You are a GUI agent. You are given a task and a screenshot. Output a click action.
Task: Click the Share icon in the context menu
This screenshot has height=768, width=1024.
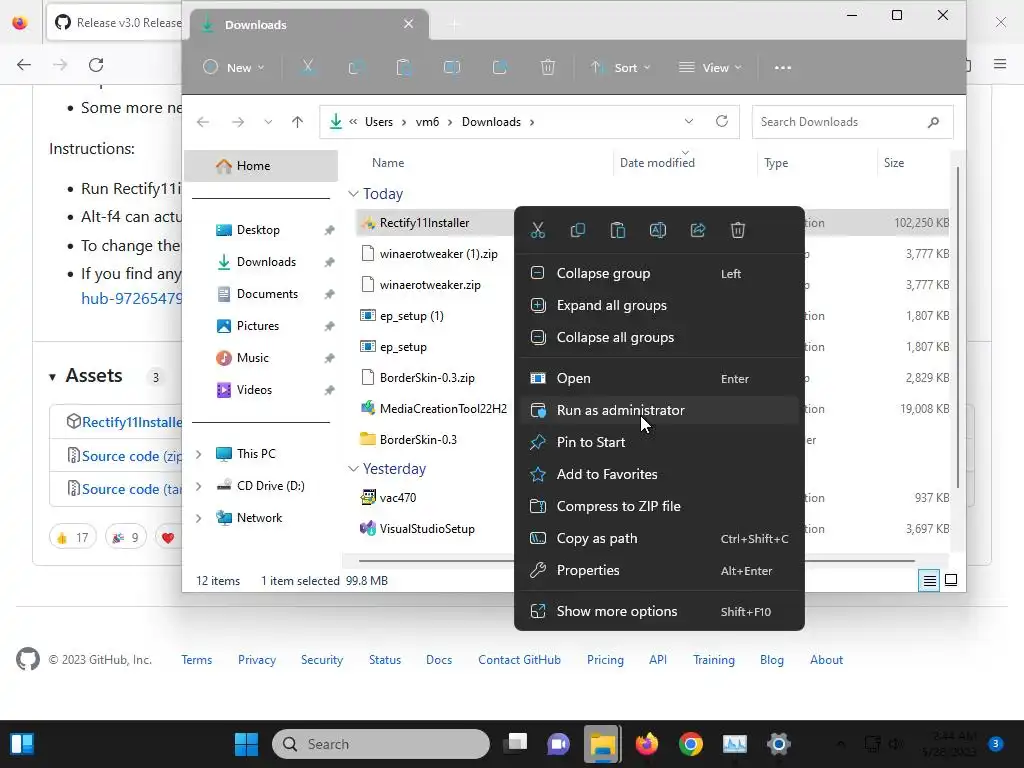coord(697,230)
